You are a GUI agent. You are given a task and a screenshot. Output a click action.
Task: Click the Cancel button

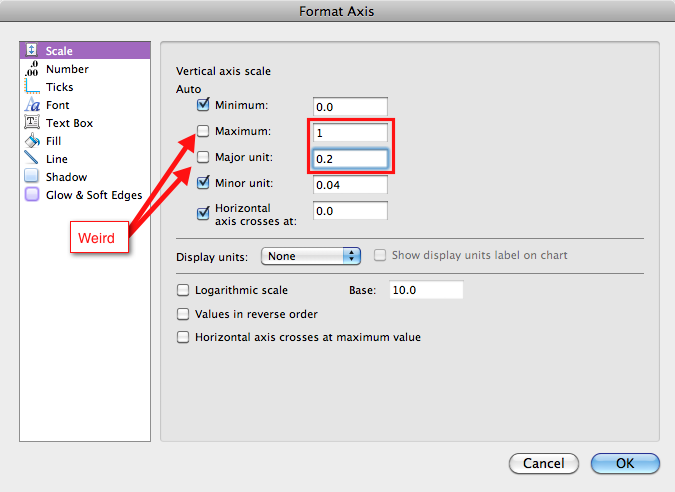(x=544, y=464)
